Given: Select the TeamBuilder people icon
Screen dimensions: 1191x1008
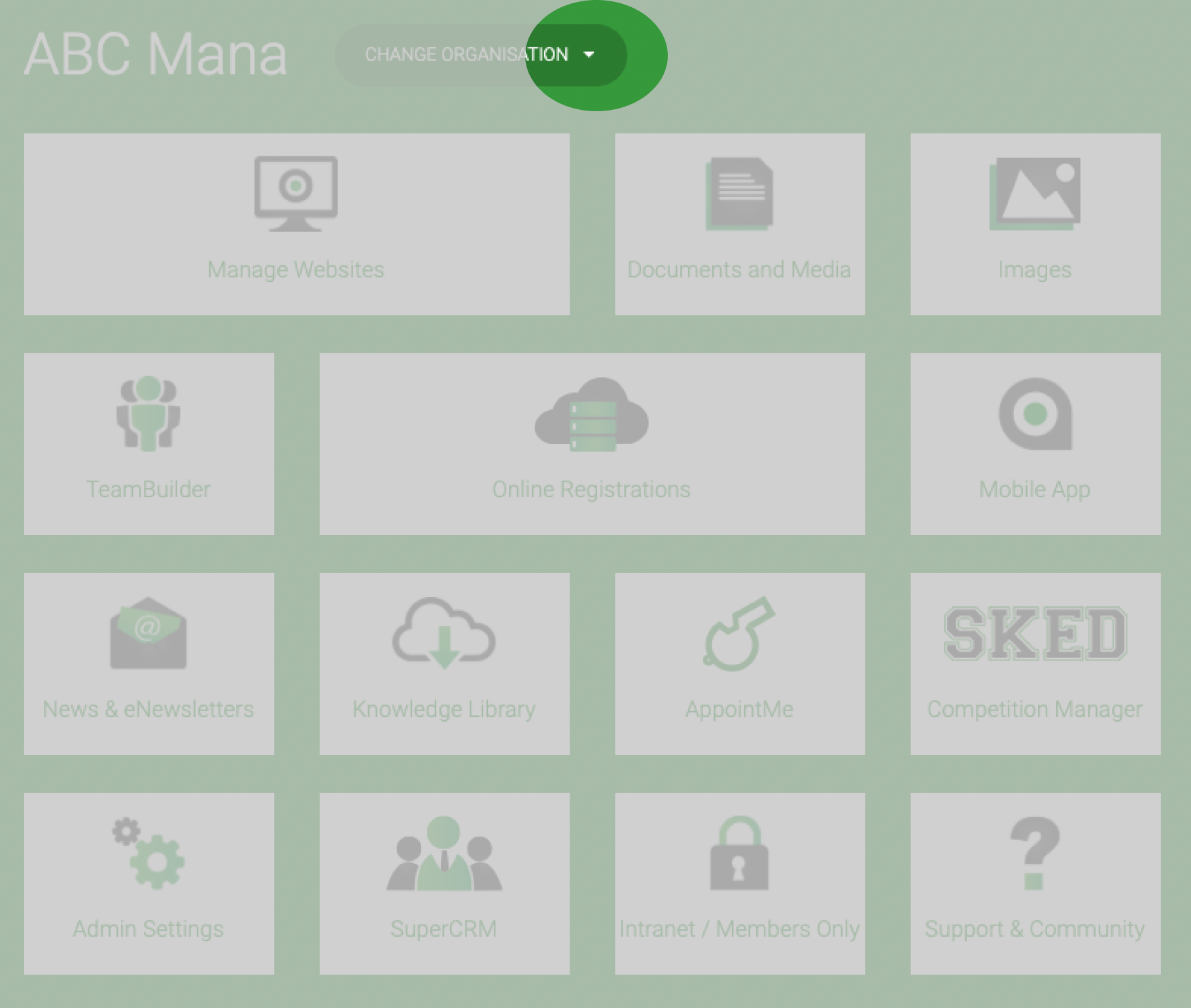Looking at the screenshot, I should (x=148, y=413).
